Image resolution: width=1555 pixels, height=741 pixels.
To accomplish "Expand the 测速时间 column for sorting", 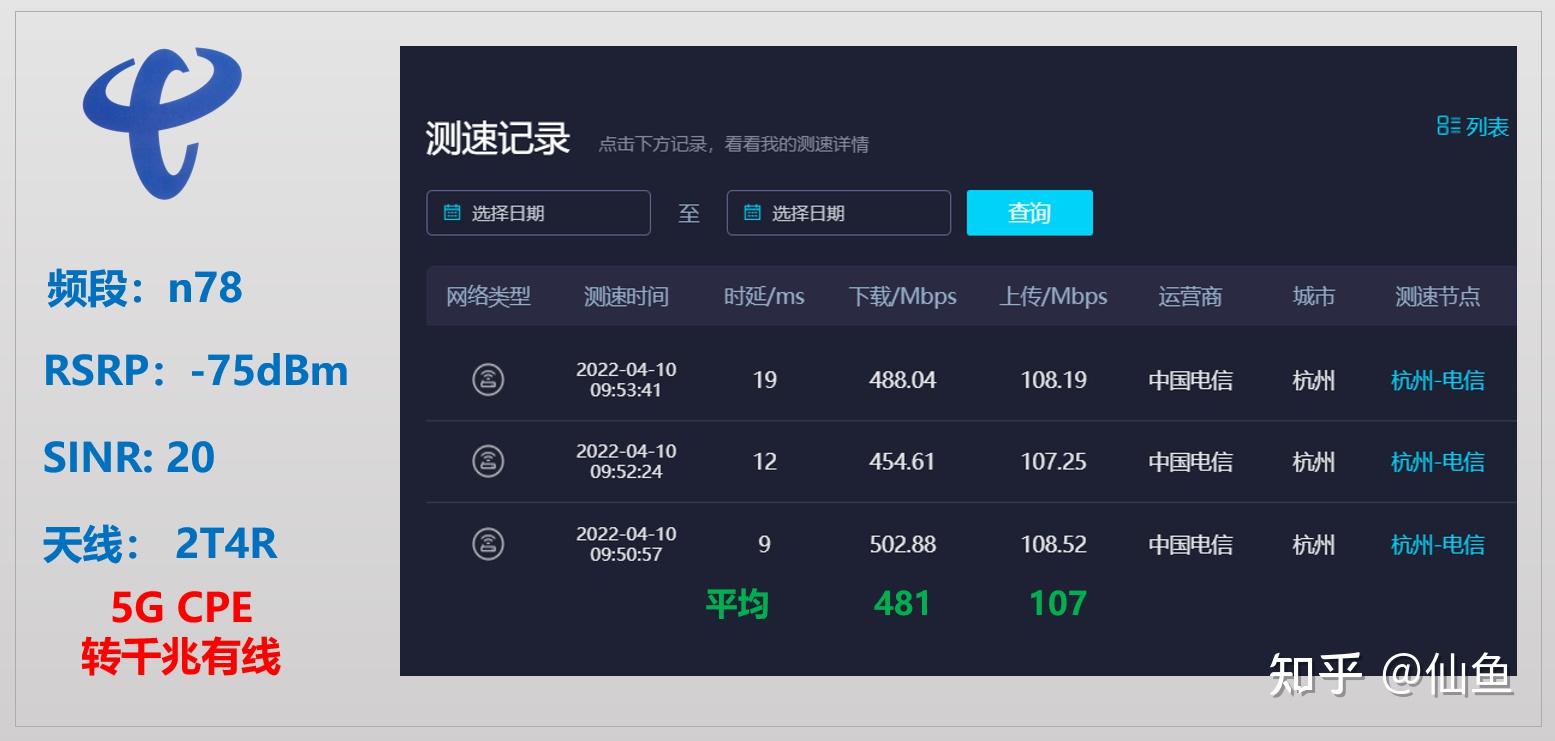I will 626,296.
